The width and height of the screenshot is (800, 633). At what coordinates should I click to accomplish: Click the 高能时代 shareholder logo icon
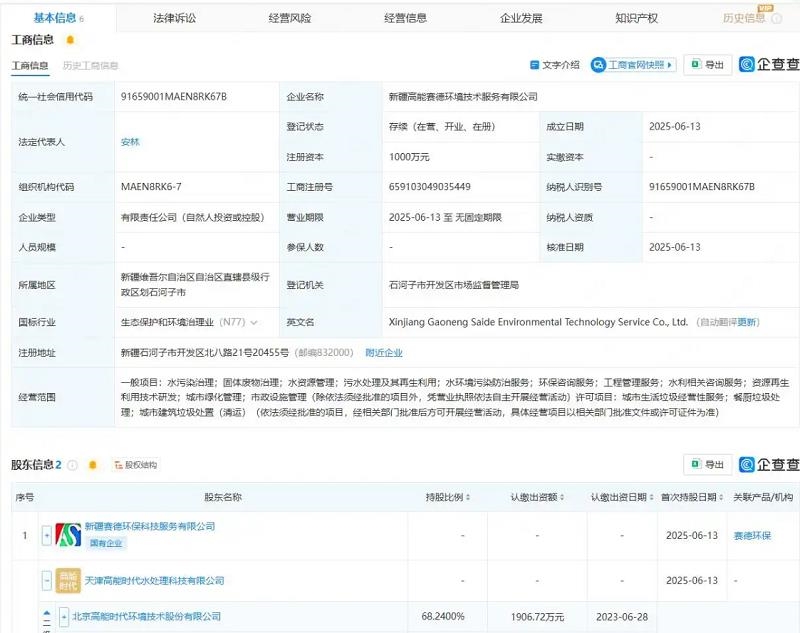point(66,580)
